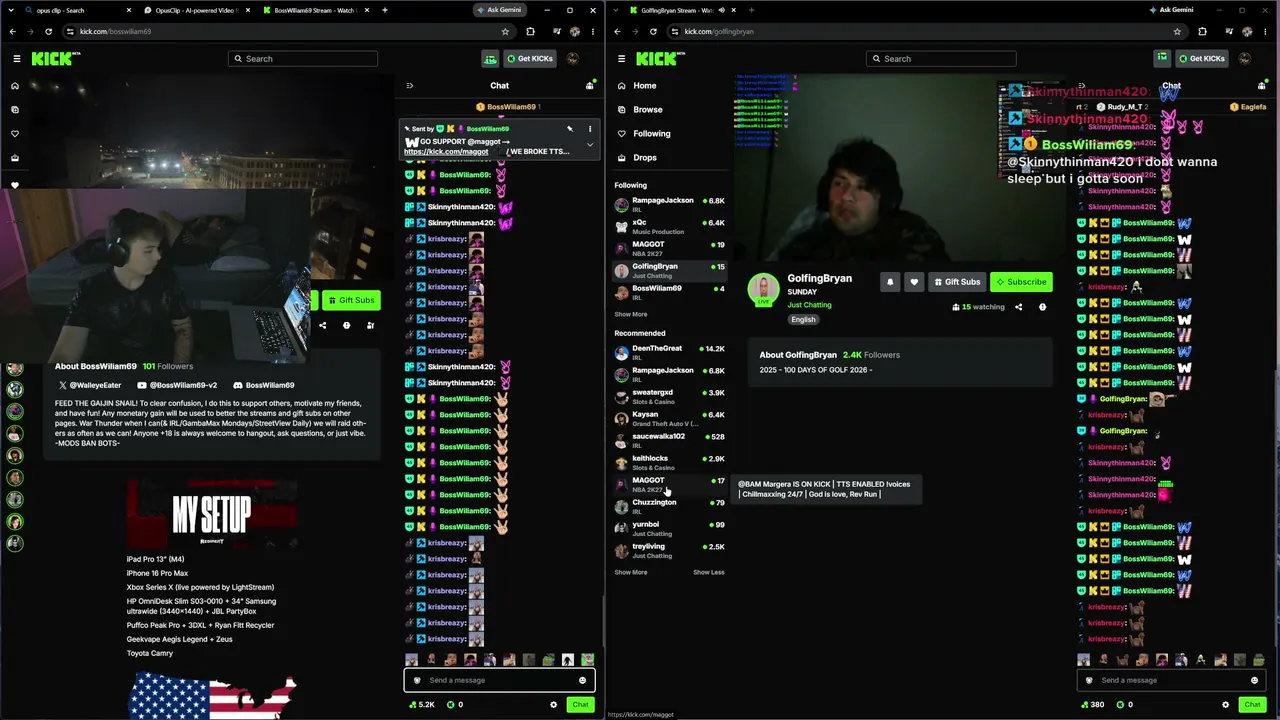Open chat users icon in right window chat header
The height and width of the screenshot is (720, 1280).
click(1262, 86)
